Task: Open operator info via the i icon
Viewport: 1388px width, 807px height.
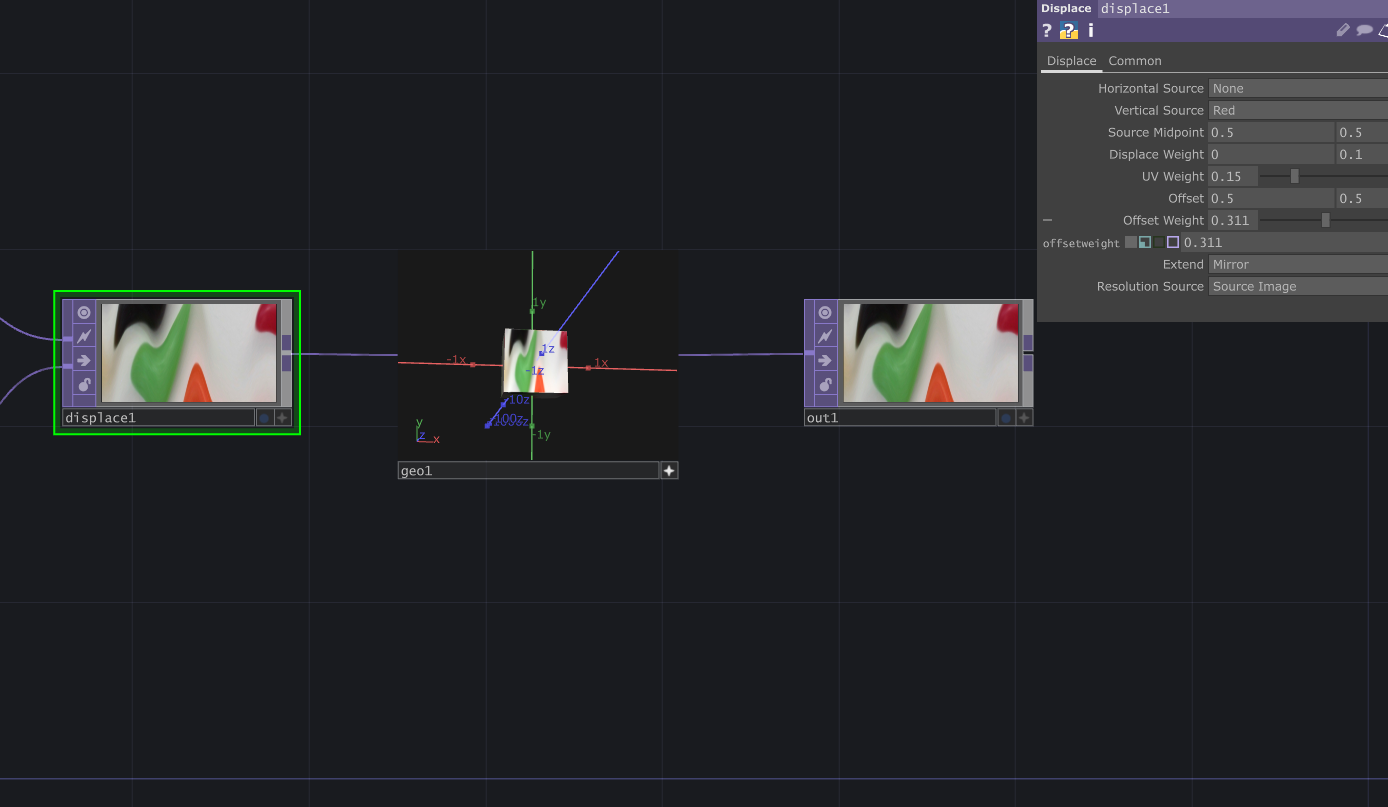Action: tap(1090, 30)
